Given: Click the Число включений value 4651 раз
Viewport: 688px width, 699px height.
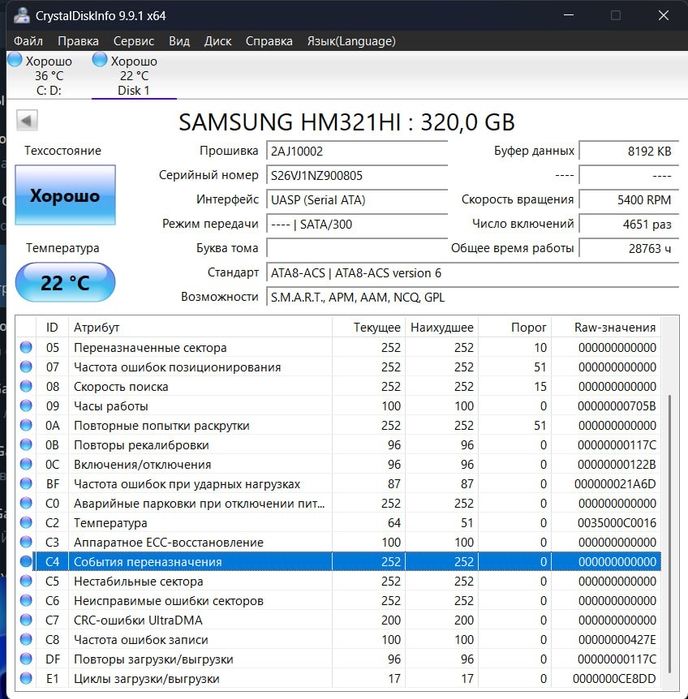Looking at the screenshot, I should coord(629,224).
